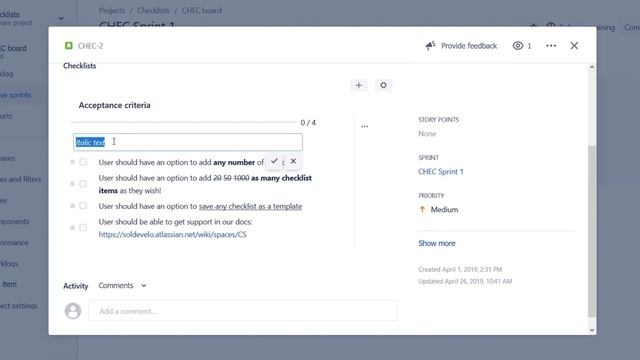Image resolution: width=640 pixels, height=360 pixels.
Task: Check the 'get support in our docs' item
Action: click(x=83, y=228)
